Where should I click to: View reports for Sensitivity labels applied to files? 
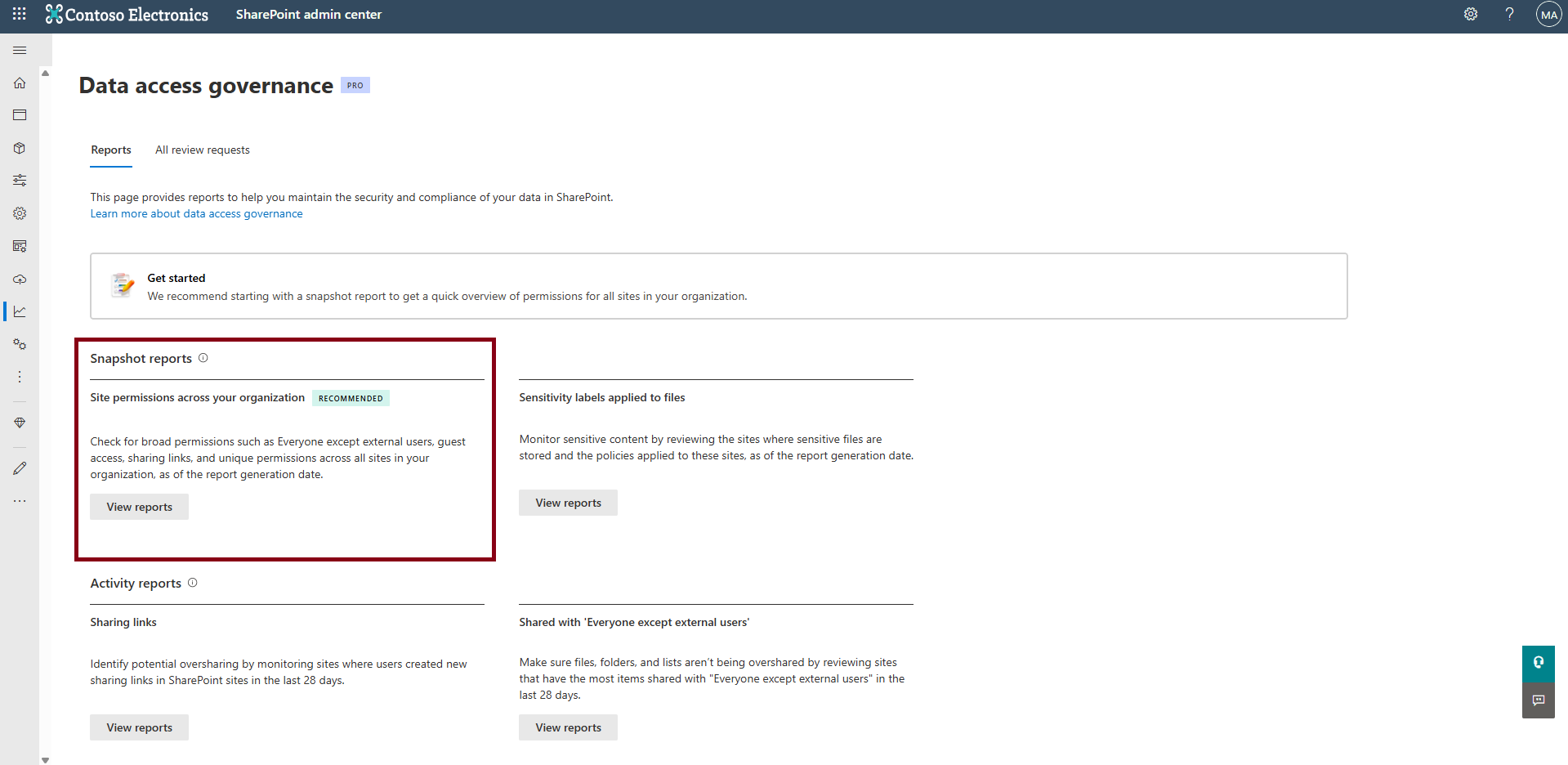click(x=568, y=503)
